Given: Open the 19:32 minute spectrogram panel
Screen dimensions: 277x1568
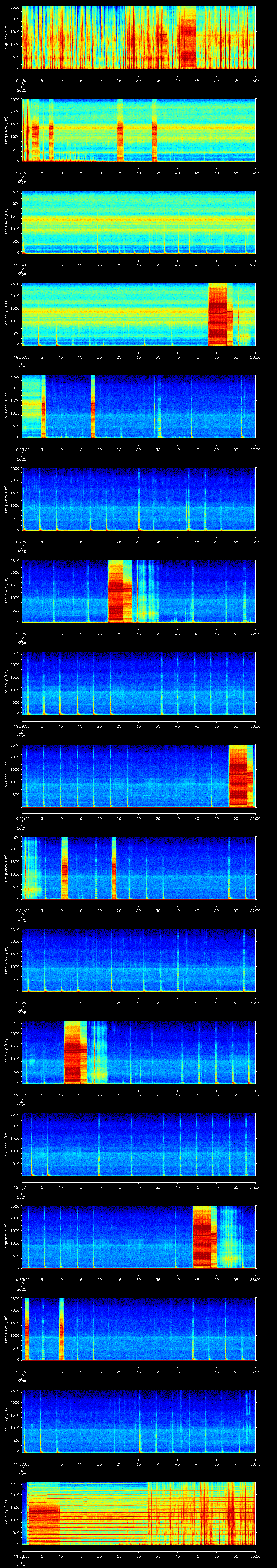Looking at the screenshot, I should 138,960.
